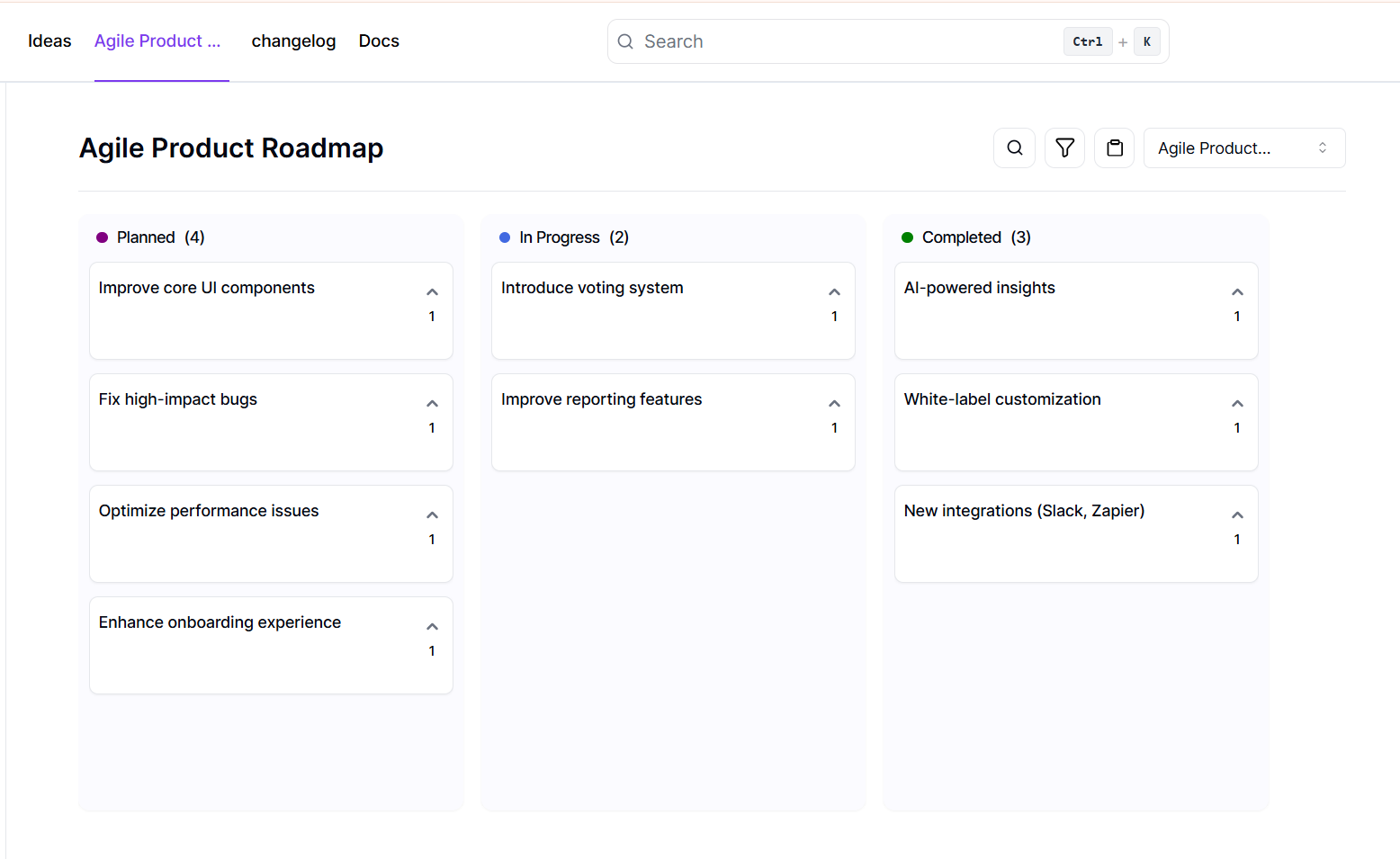
Task: Open Fix high-impact bugs card
Action: pyautogui.click(x=271, y=422)
